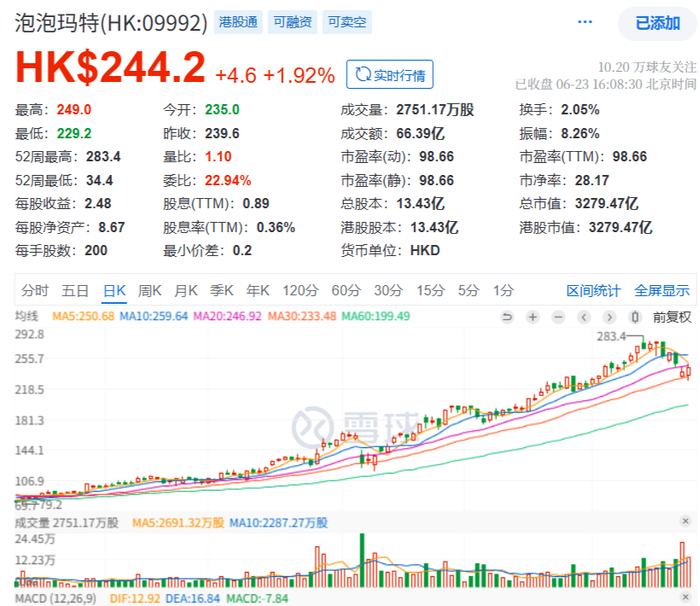Open 区间统计 range statistics

pyautogui.click(x=593, y=291)
